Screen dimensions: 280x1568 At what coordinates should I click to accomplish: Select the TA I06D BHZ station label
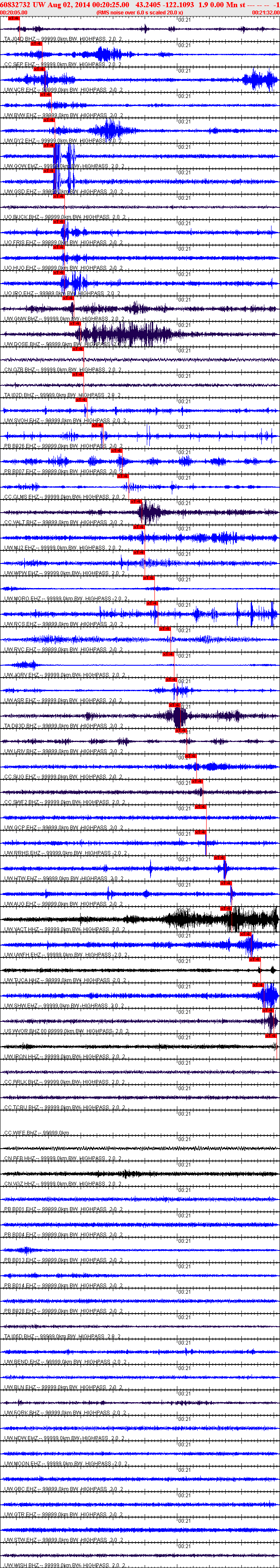point(63,1336)
